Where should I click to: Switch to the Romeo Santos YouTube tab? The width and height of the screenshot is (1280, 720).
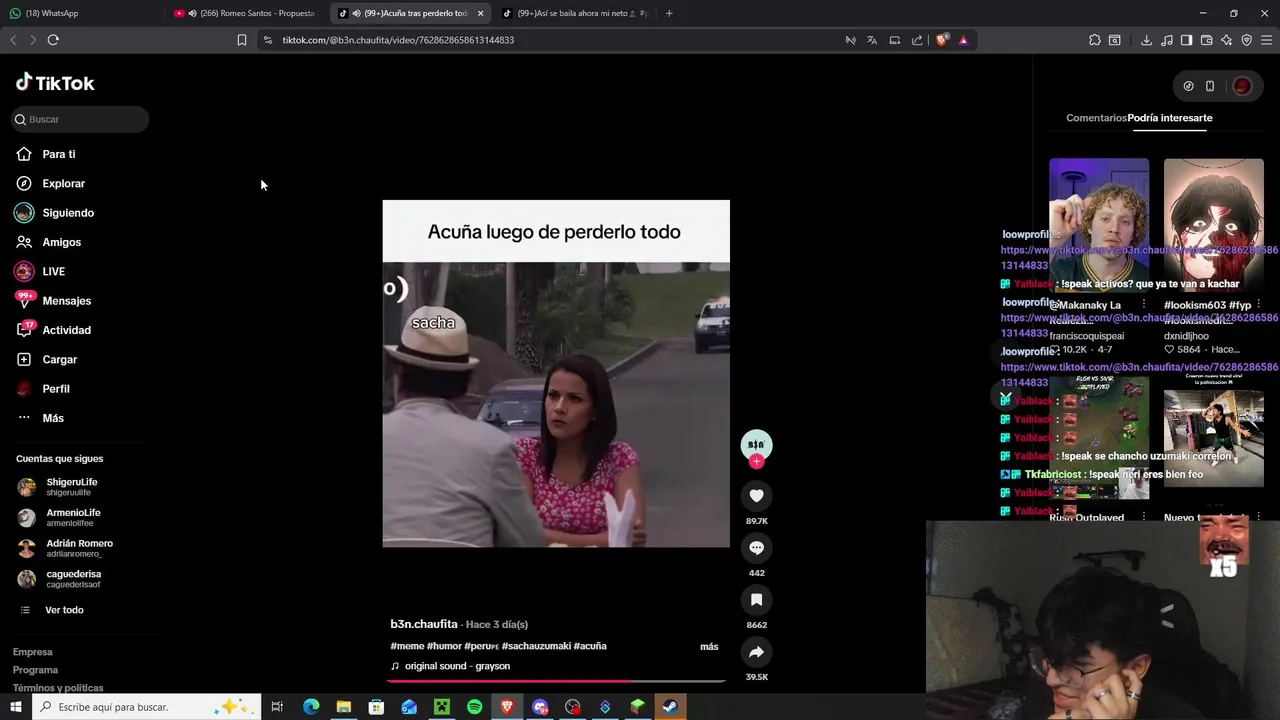[x=245, y=13]
